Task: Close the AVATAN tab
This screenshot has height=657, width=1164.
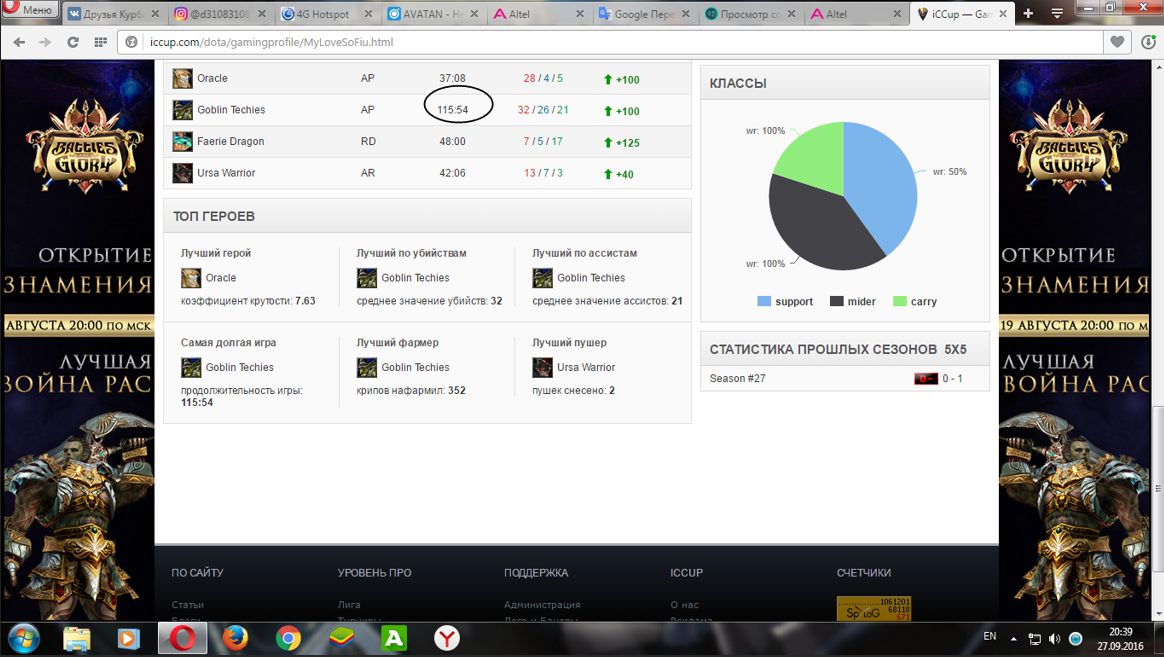Action: (474, 14)
